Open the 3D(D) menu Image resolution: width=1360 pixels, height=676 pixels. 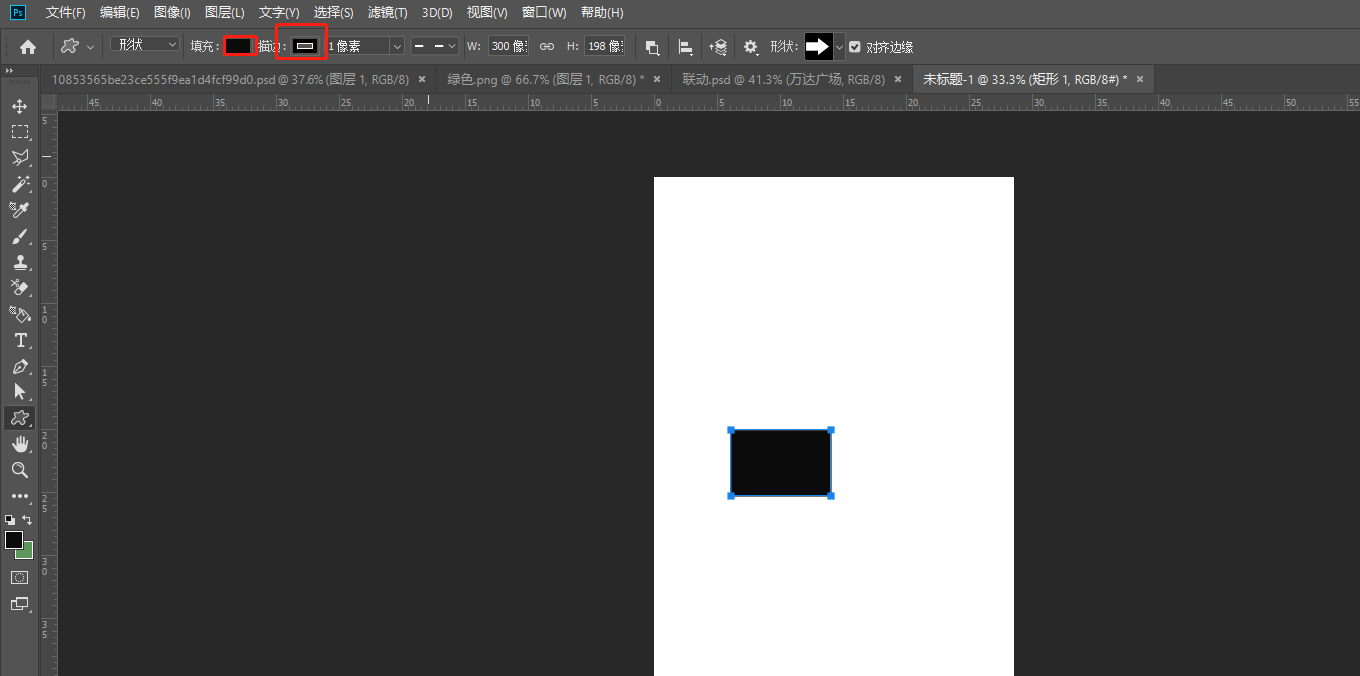click(x=437, y=12)
